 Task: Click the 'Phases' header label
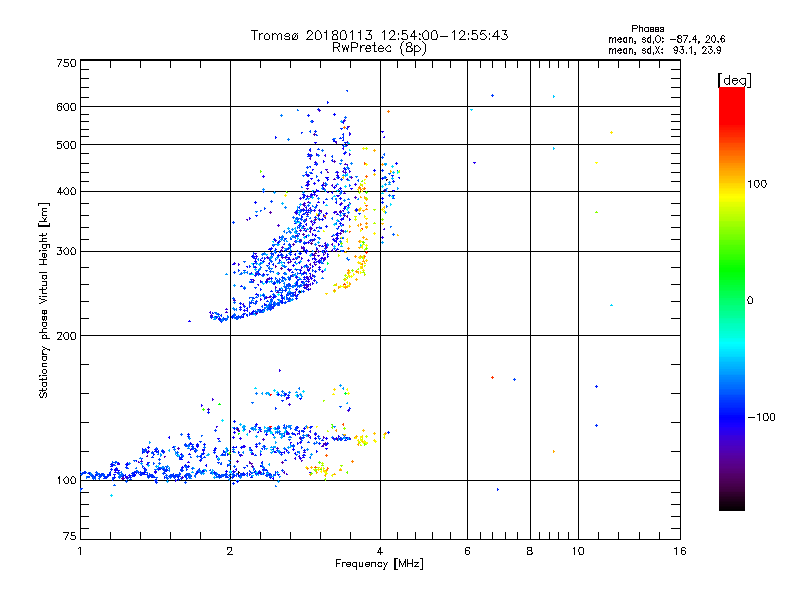tap(647, 29)
